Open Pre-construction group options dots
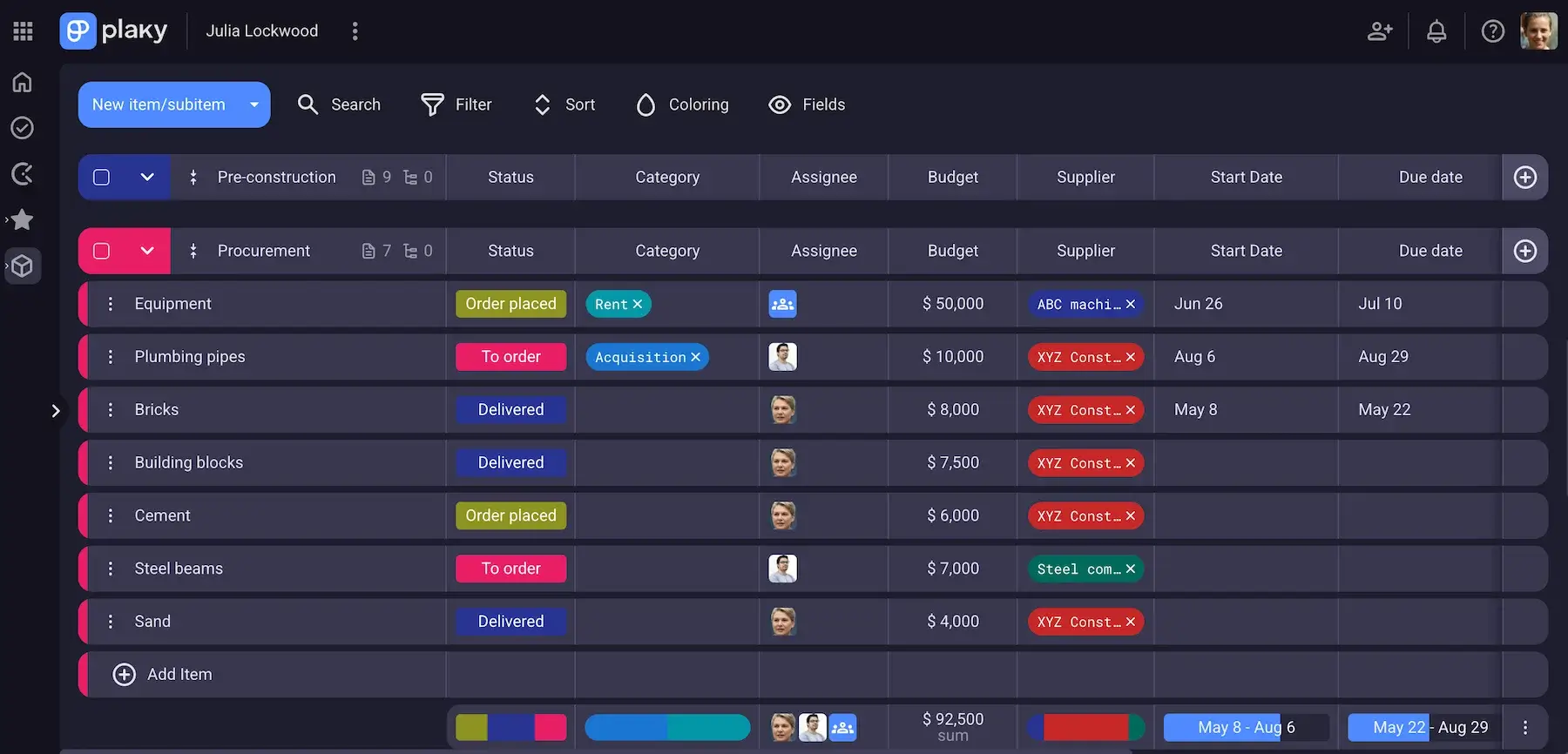Screen dimensions: 1568x754 (193, 178)
